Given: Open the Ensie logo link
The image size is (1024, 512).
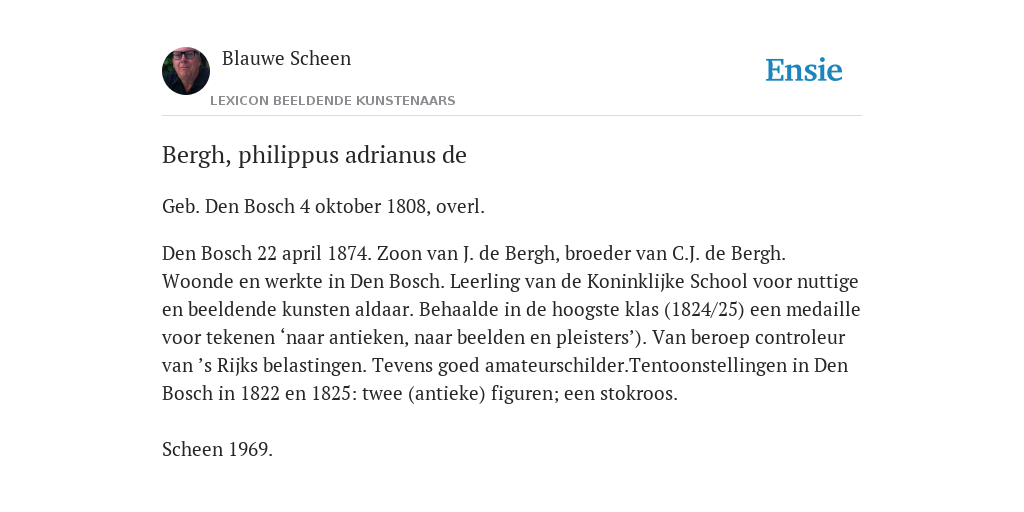Looking at the screenshot, I should [x=804, y=71].
